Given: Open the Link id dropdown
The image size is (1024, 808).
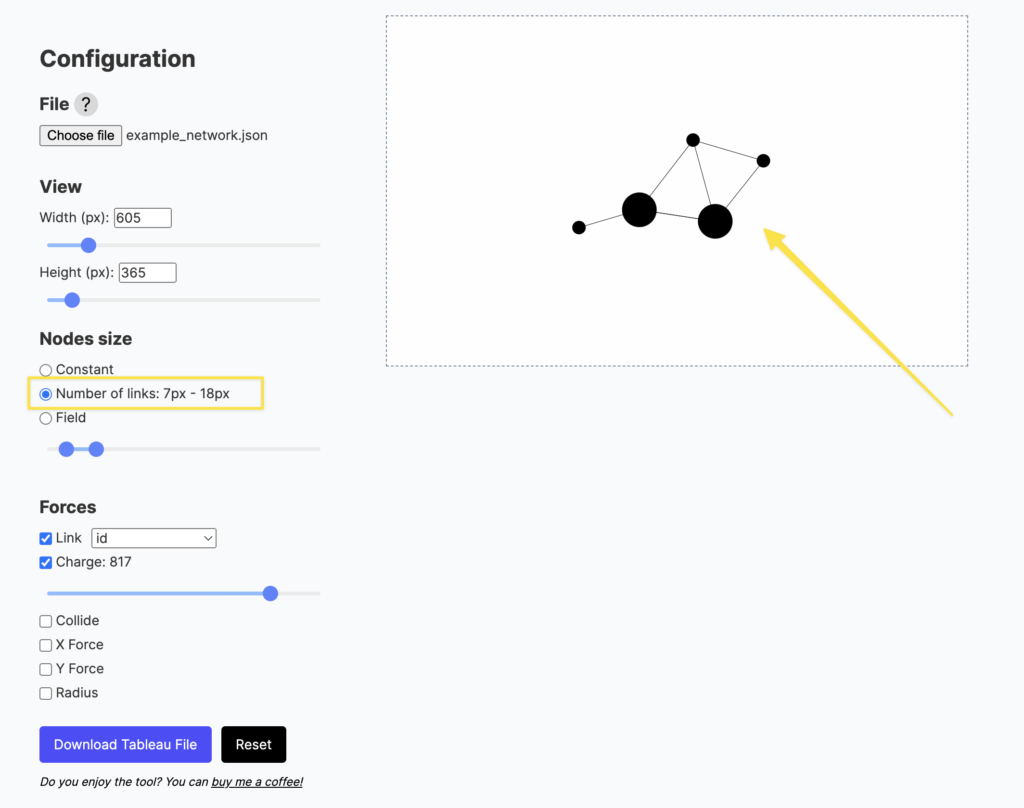Looking at the screenshot, I should tap(154, 538).
